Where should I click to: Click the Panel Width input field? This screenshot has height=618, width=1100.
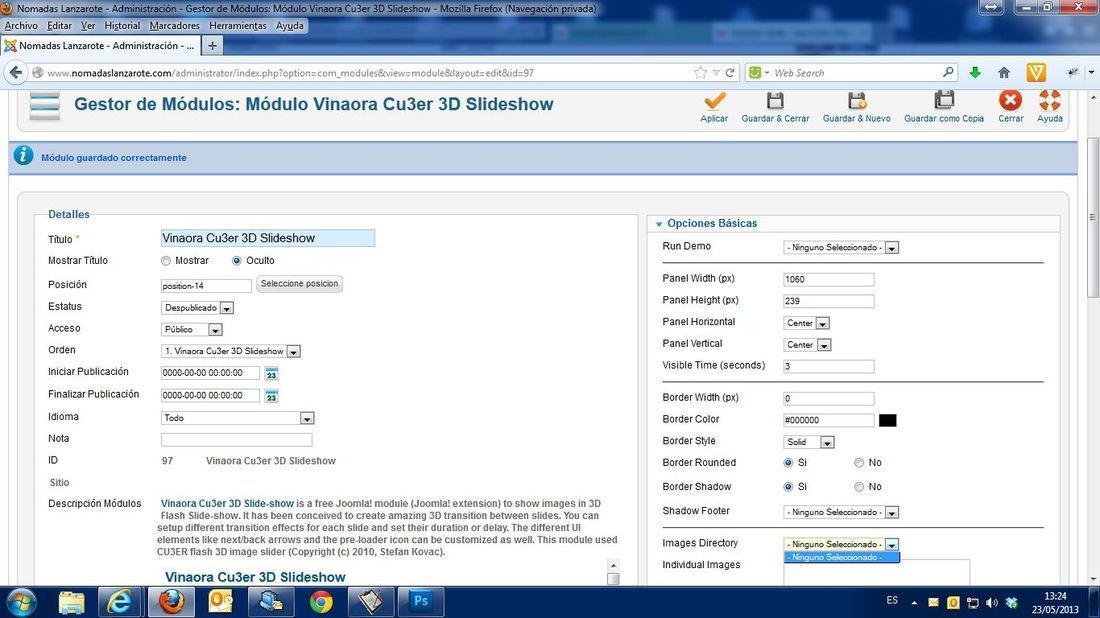(x=829, y=280)
